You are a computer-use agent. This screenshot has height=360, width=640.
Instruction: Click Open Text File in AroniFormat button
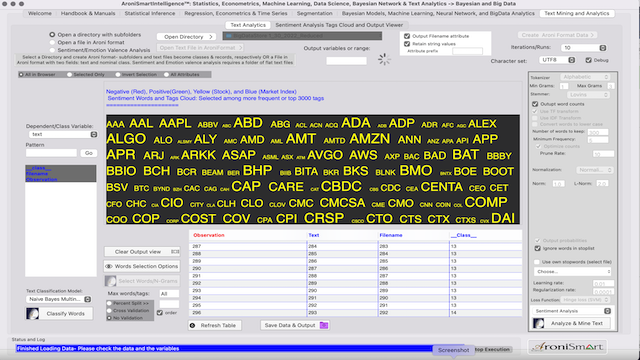click(x=200, y=48)
